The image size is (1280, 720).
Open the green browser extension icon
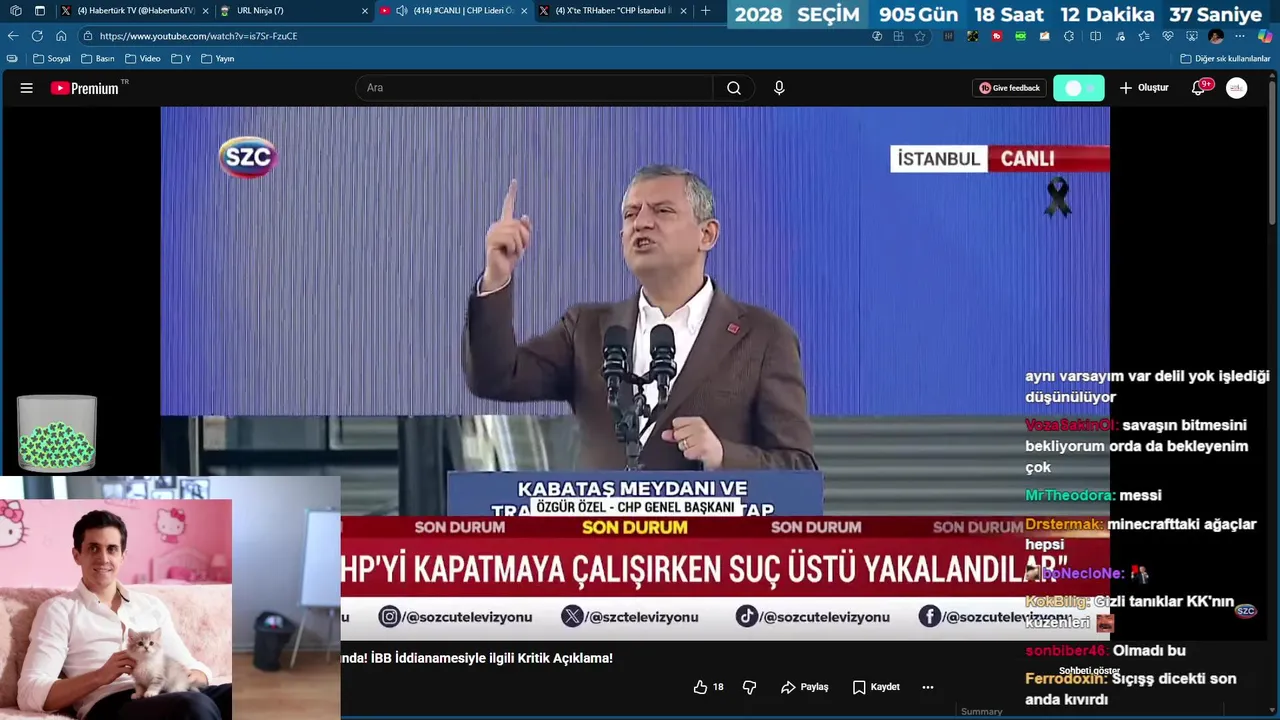pos(1021,36)
